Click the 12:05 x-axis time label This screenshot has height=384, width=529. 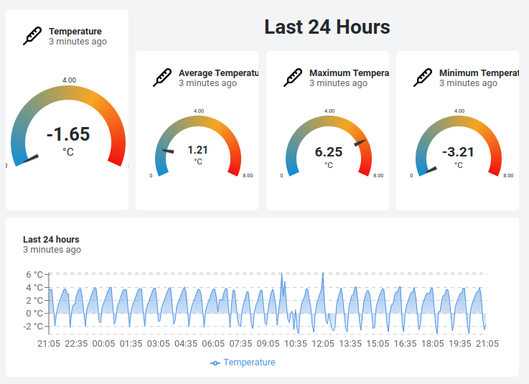coord(323,344)
